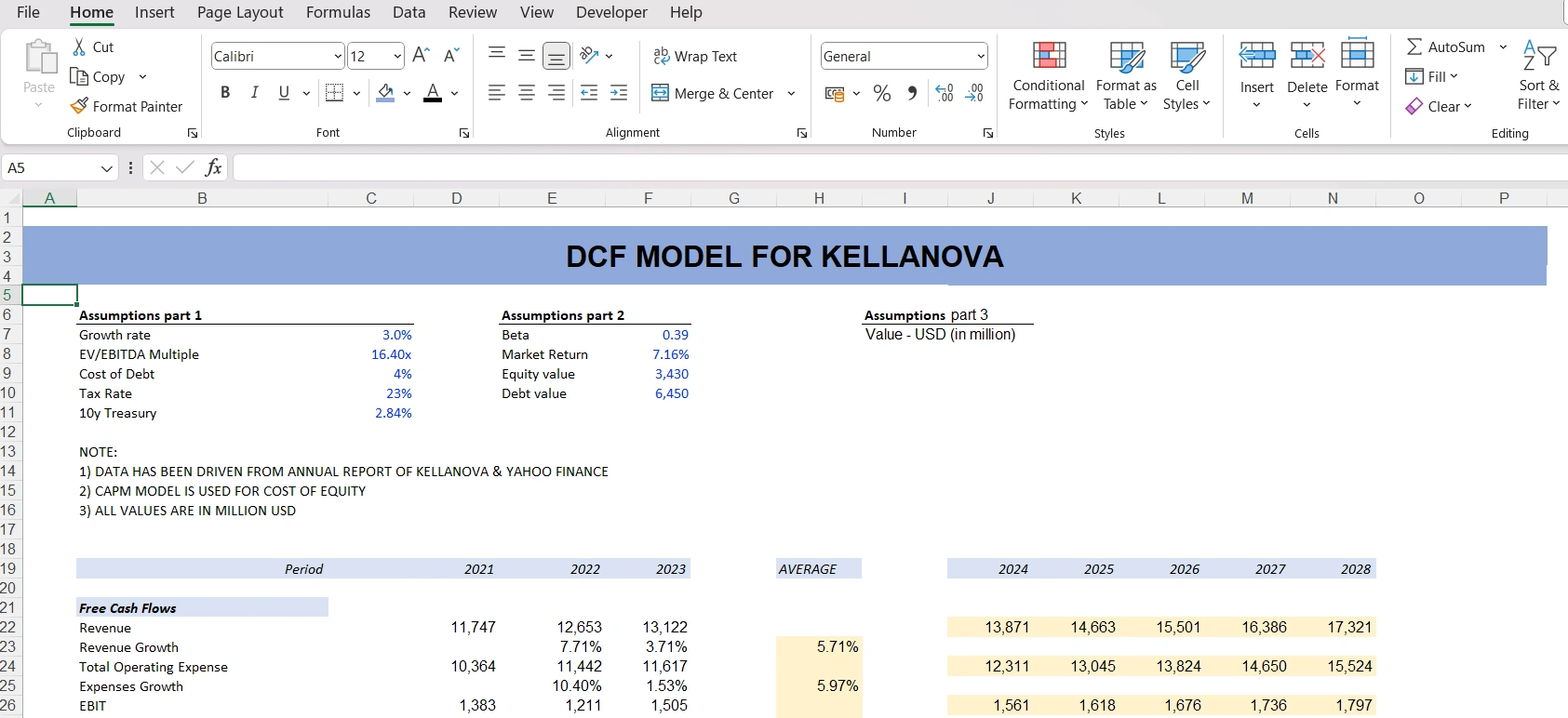Toggle Bold formatting
This screenshot has height=718, width=1568.
click(225, 93)
